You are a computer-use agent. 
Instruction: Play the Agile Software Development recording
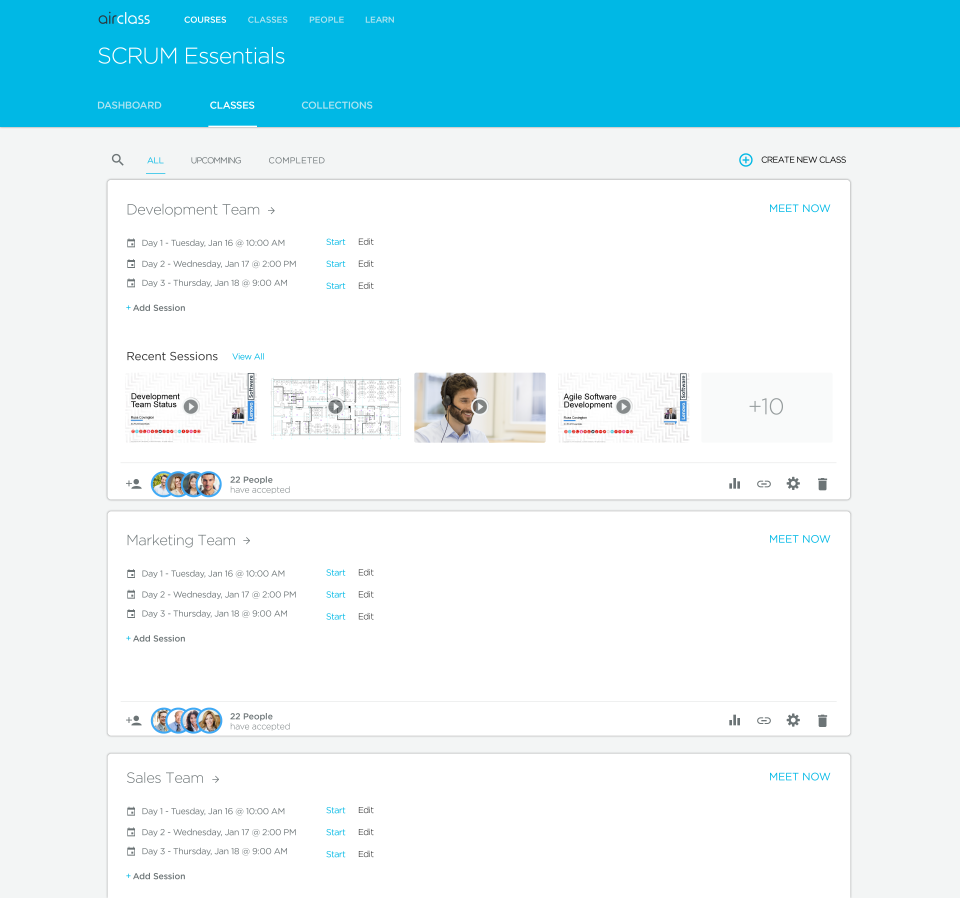click(623, 407)
